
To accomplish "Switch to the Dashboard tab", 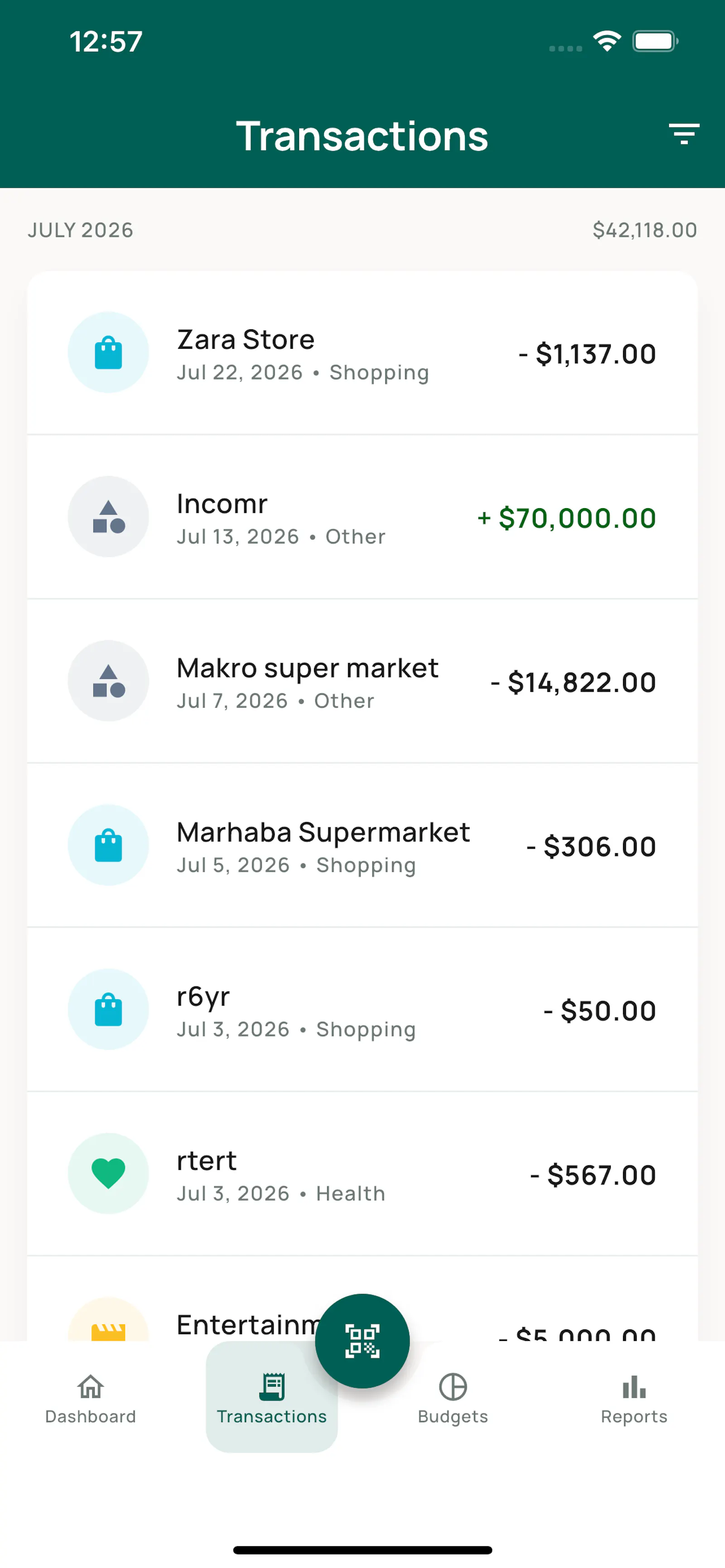I will click(91, 1398).
